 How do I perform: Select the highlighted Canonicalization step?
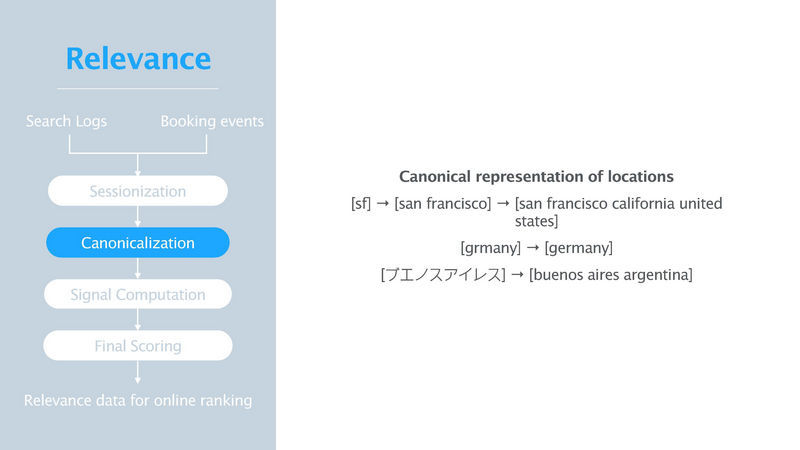pyautogui.click(x=138, y=243)
